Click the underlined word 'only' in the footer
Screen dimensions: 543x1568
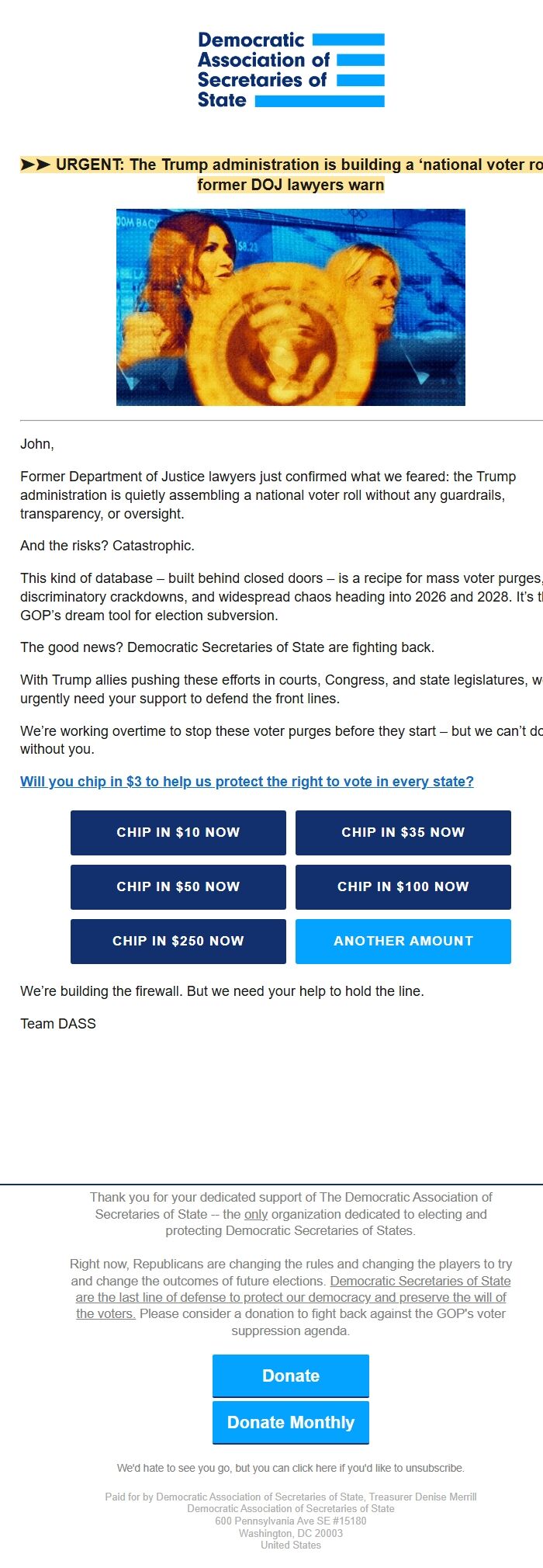point(255,1215)
